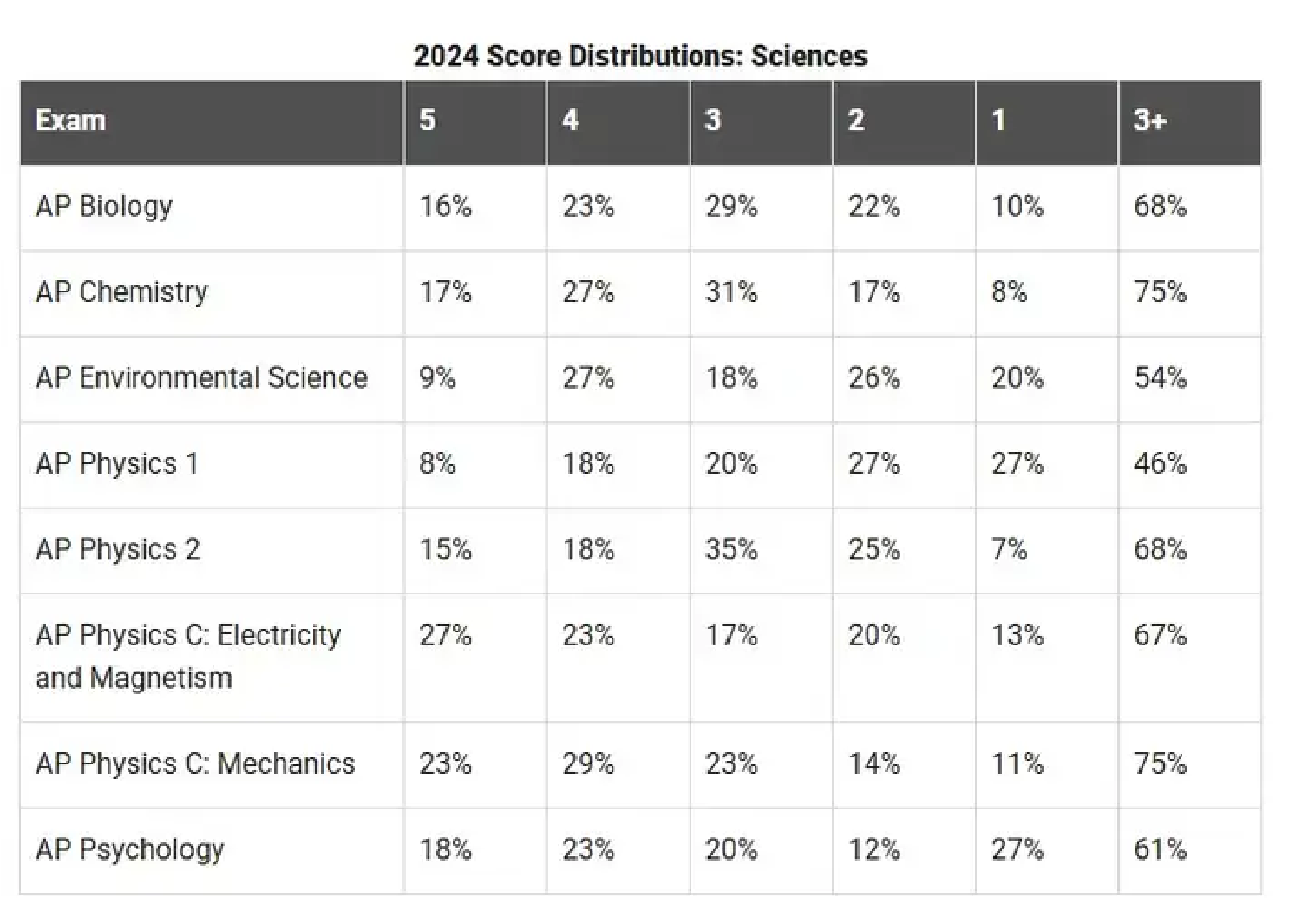
Task: Select the 'AP Physics 2' row label
Action: pyautogui.click(x=118, y=549)
